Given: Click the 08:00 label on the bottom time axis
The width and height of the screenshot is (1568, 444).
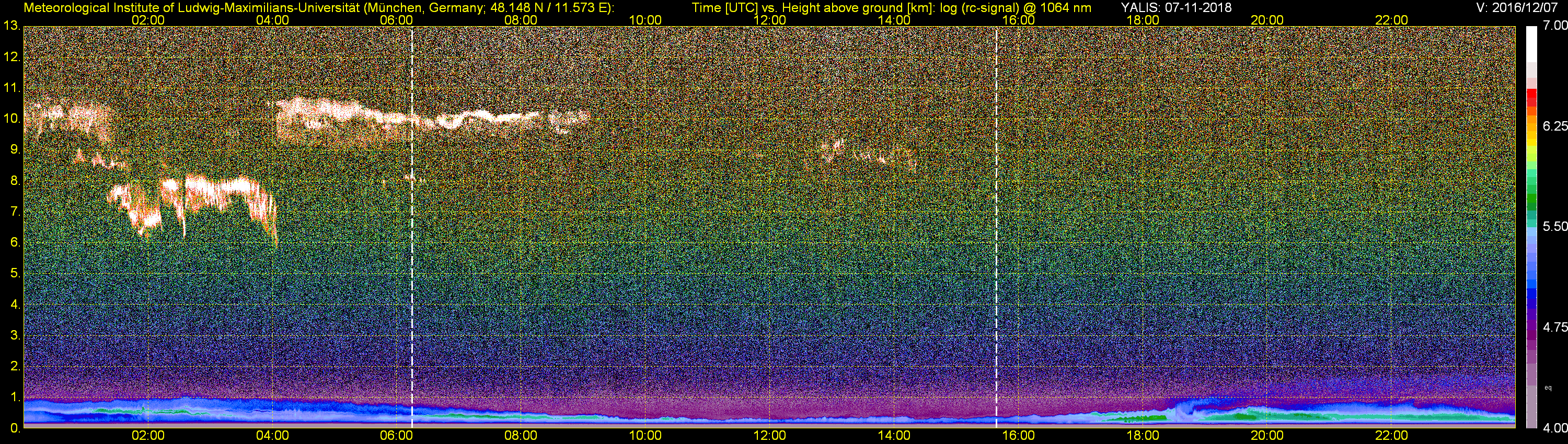Looking at the screenshot, I should coord(521,436).
